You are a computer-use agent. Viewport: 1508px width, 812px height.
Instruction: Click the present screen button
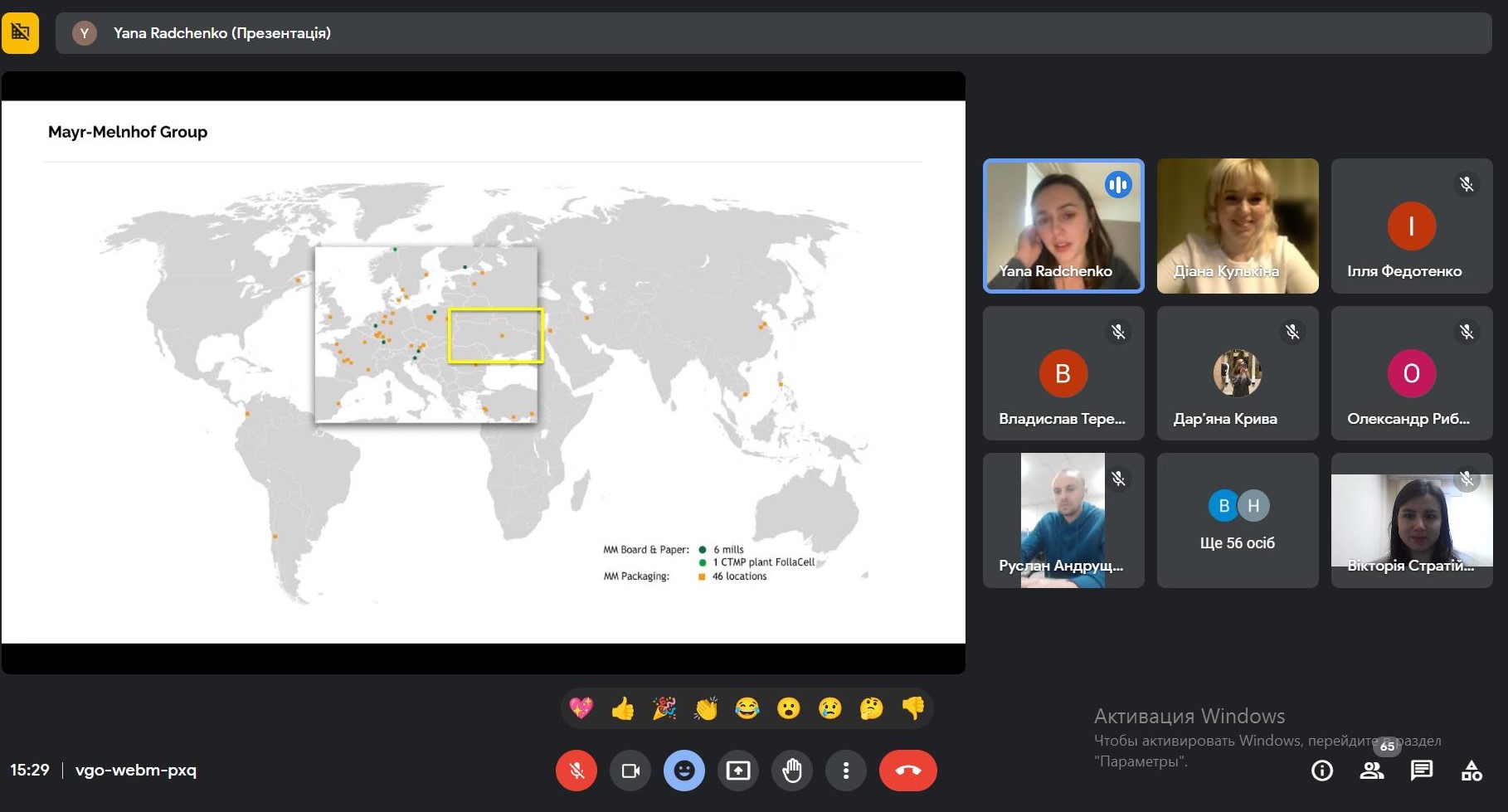(x=738, y=771)
